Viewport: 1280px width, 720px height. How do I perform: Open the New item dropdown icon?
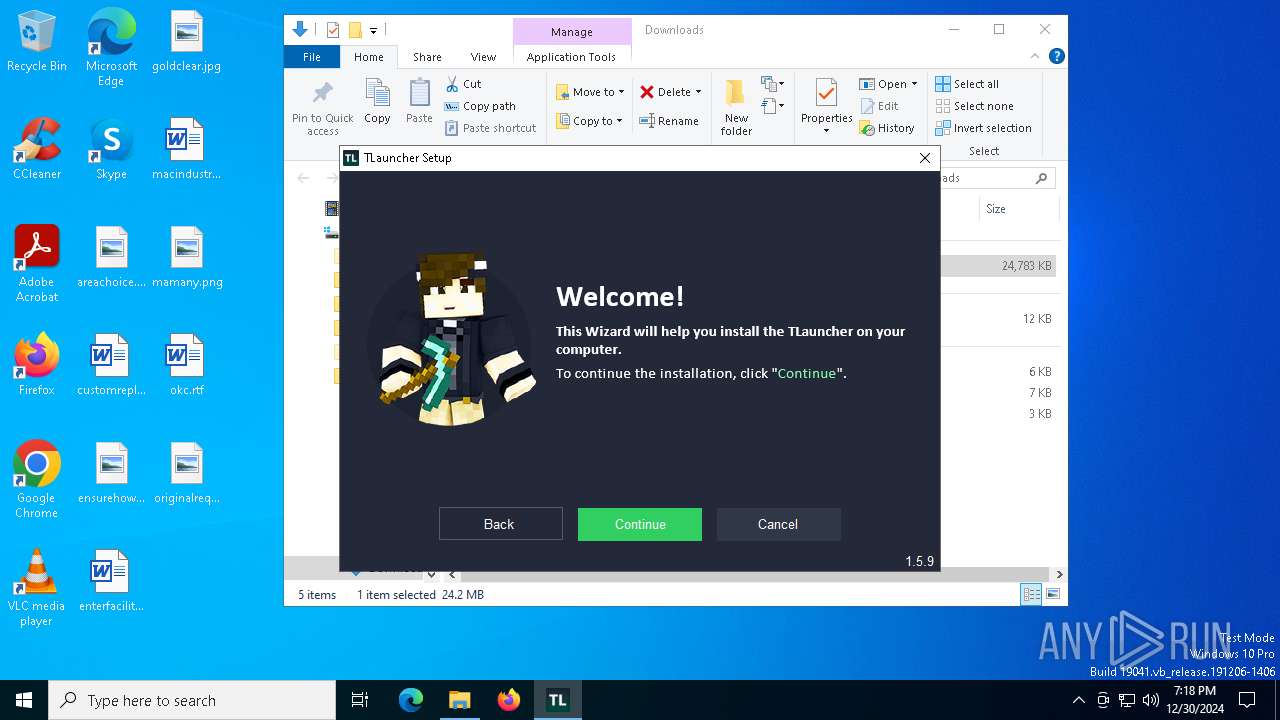[x=773, y=84]
